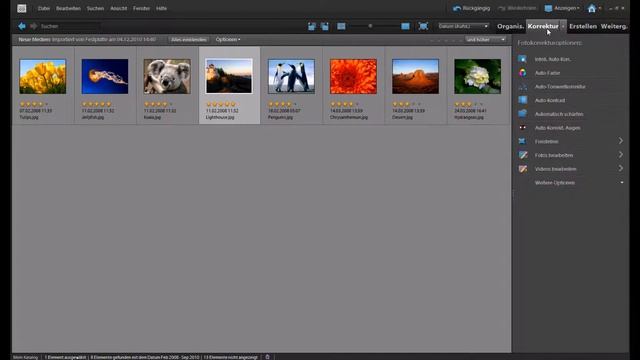This screenshot has width=640, height=360.
Task: Open the Suchen menu
Action: click(x=95, y=8)
